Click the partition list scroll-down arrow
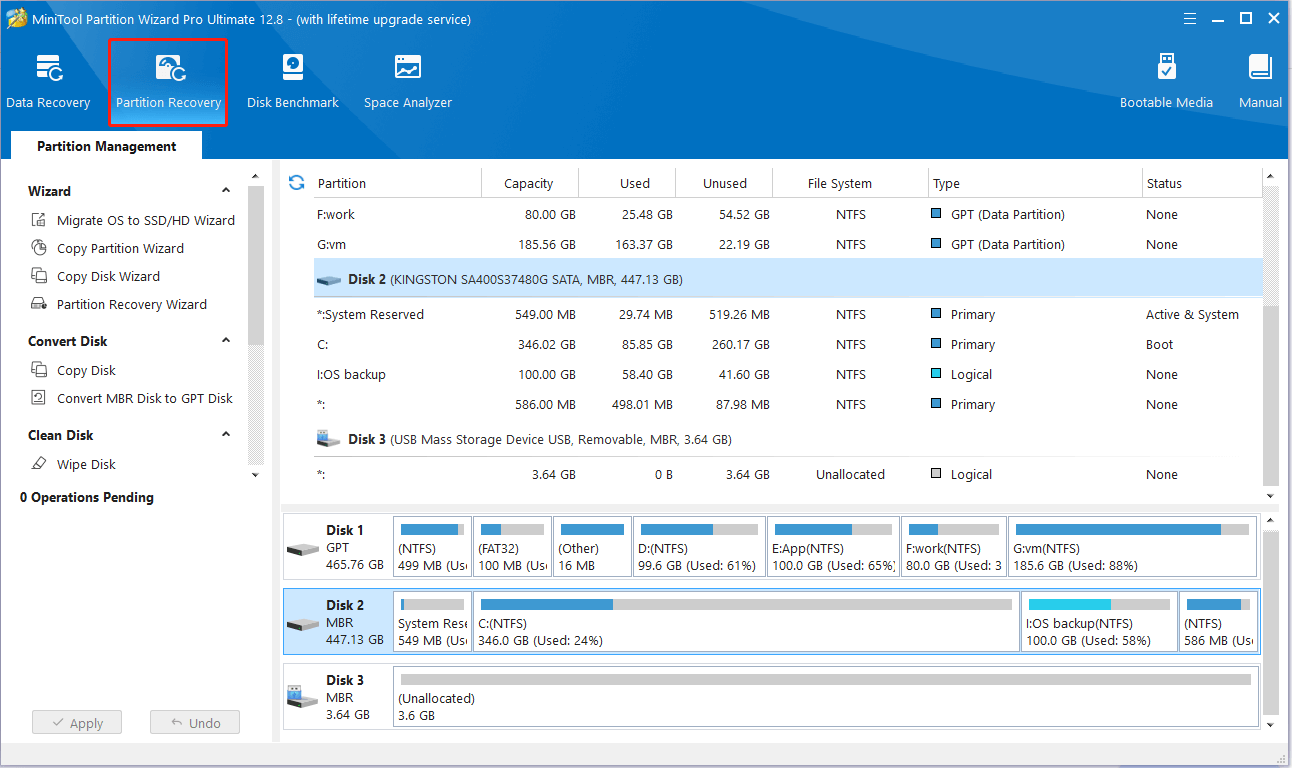The height and width of the screenshot is (768, 1292). pyautogui.click(x=1271, y=496)
